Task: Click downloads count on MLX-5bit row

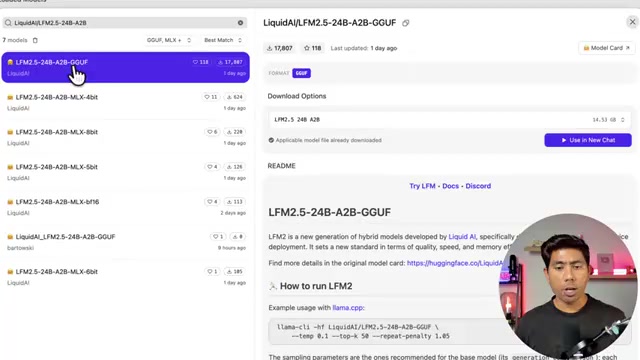Action: click(x=235, y=167)
